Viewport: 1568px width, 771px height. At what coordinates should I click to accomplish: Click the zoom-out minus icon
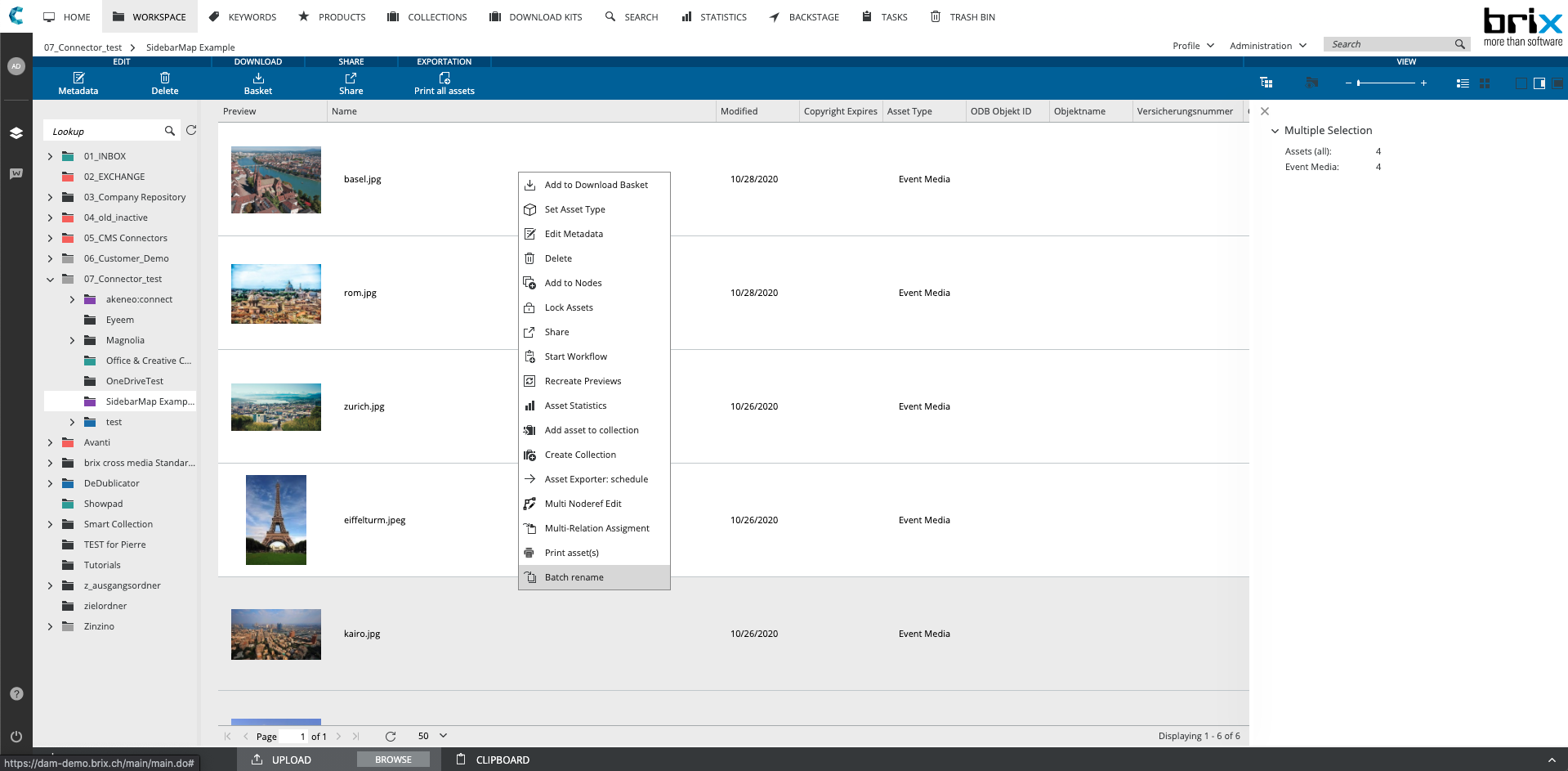[1348, 83]
